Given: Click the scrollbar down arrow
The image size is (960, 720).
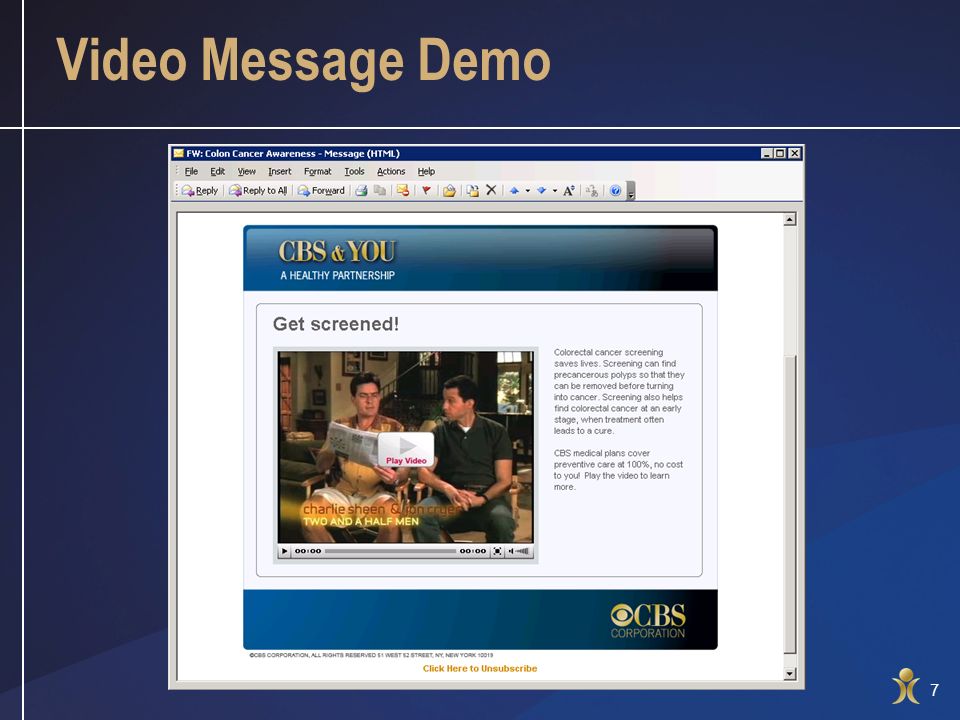Looking at the screenshot, I should (790, 673).
